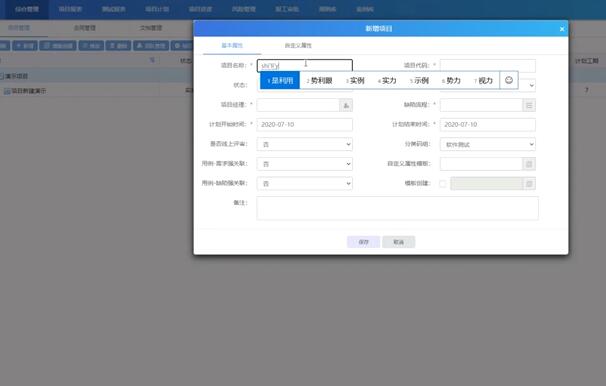606x386 pixels.
Task: Tick the 模板创建 checkbox
Action: 443,184
